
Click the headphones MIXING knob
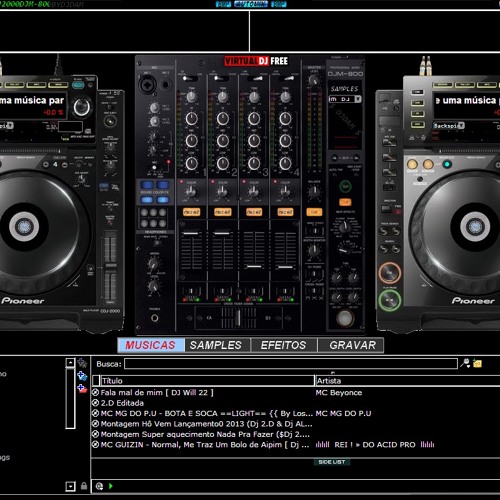coord(154,264)
